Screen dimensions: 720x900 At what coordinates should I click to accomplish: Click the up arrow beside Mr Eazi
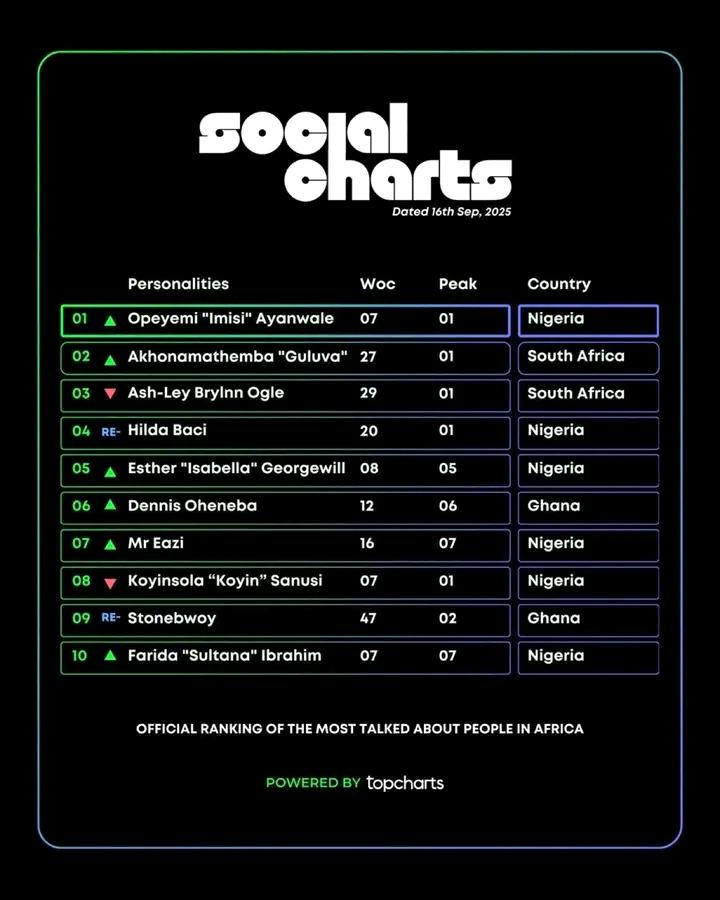(x=110, y=544)
